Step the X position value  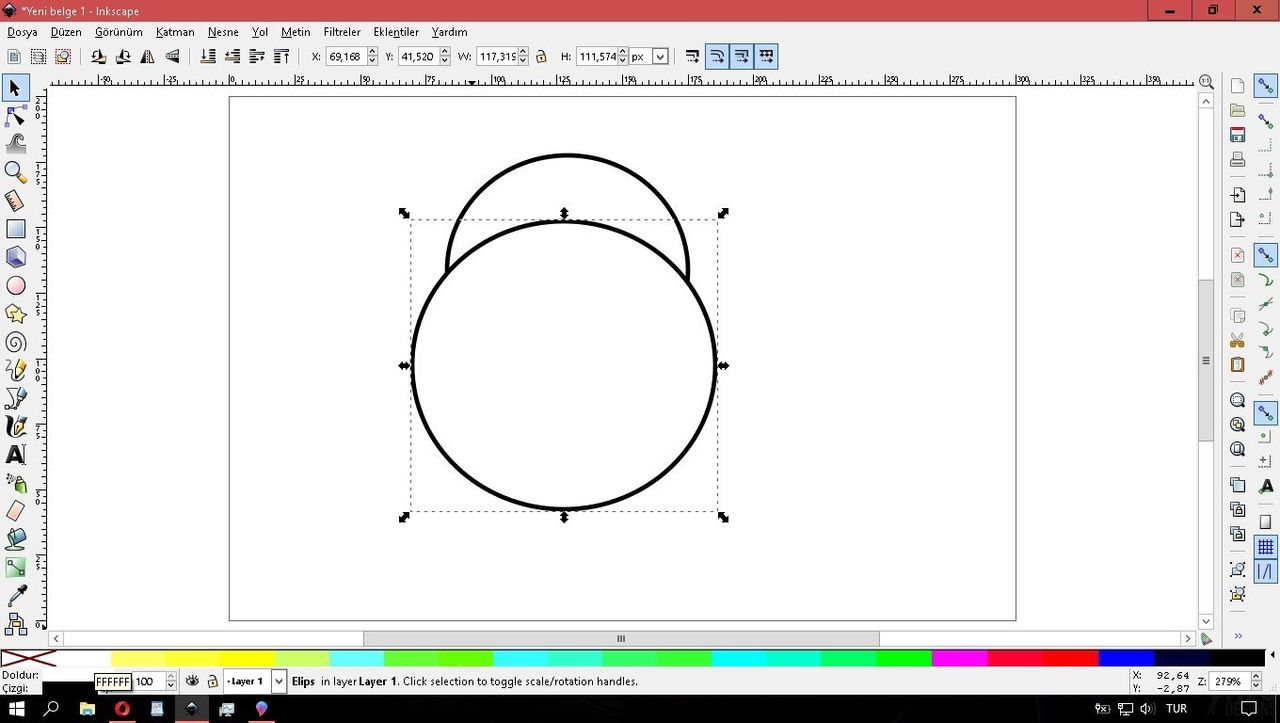(373, 57)
